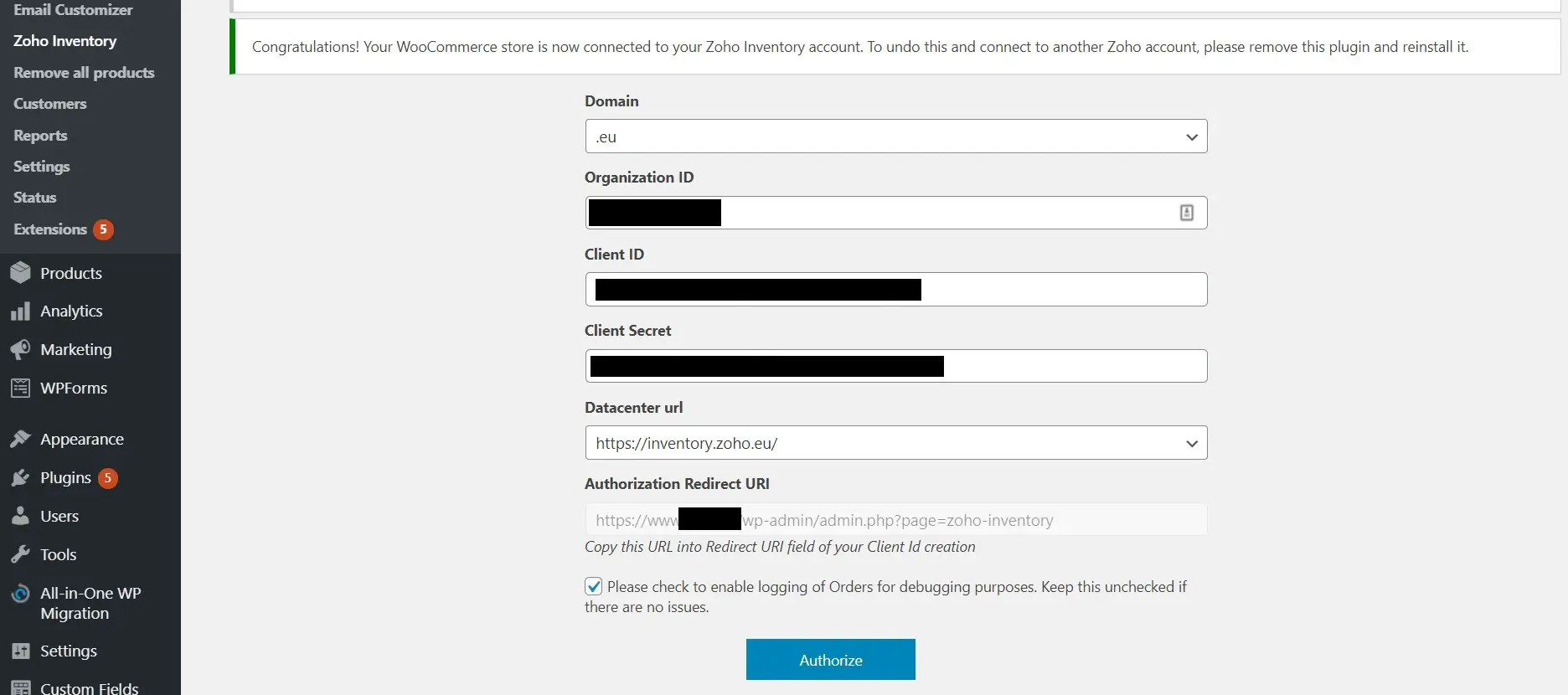Viewport: 1568px width, 695px height.
Task: Open WPForms from the sidebar icon
Action: click(21, 388)
